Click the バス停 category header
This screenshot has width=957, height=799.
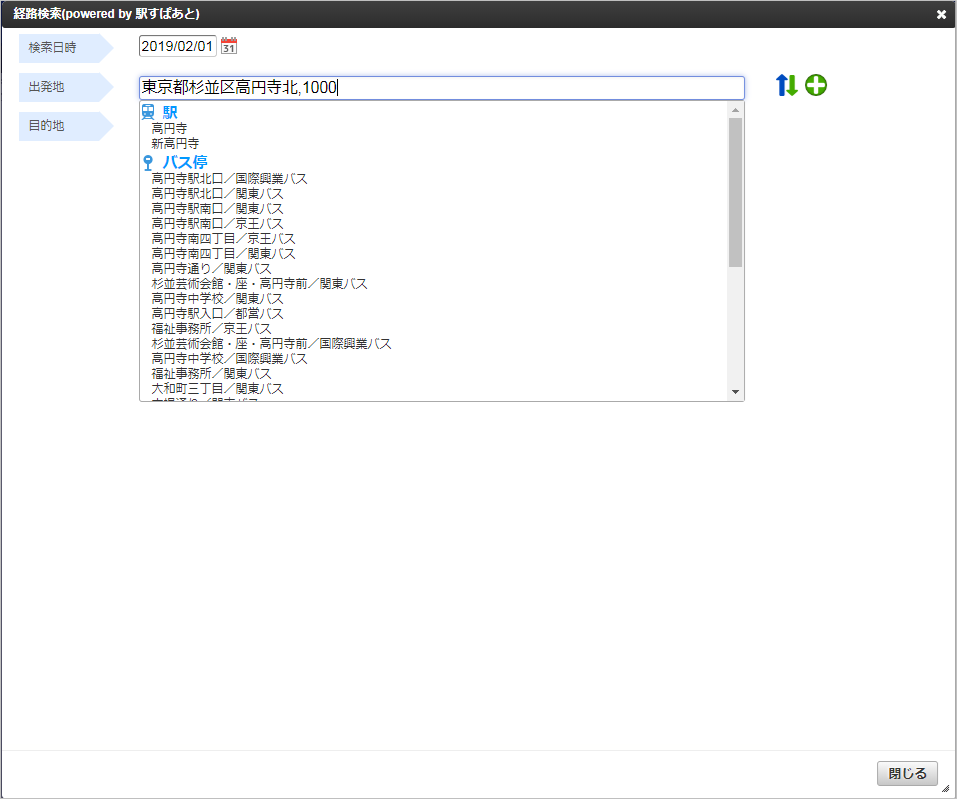point(185,162)
